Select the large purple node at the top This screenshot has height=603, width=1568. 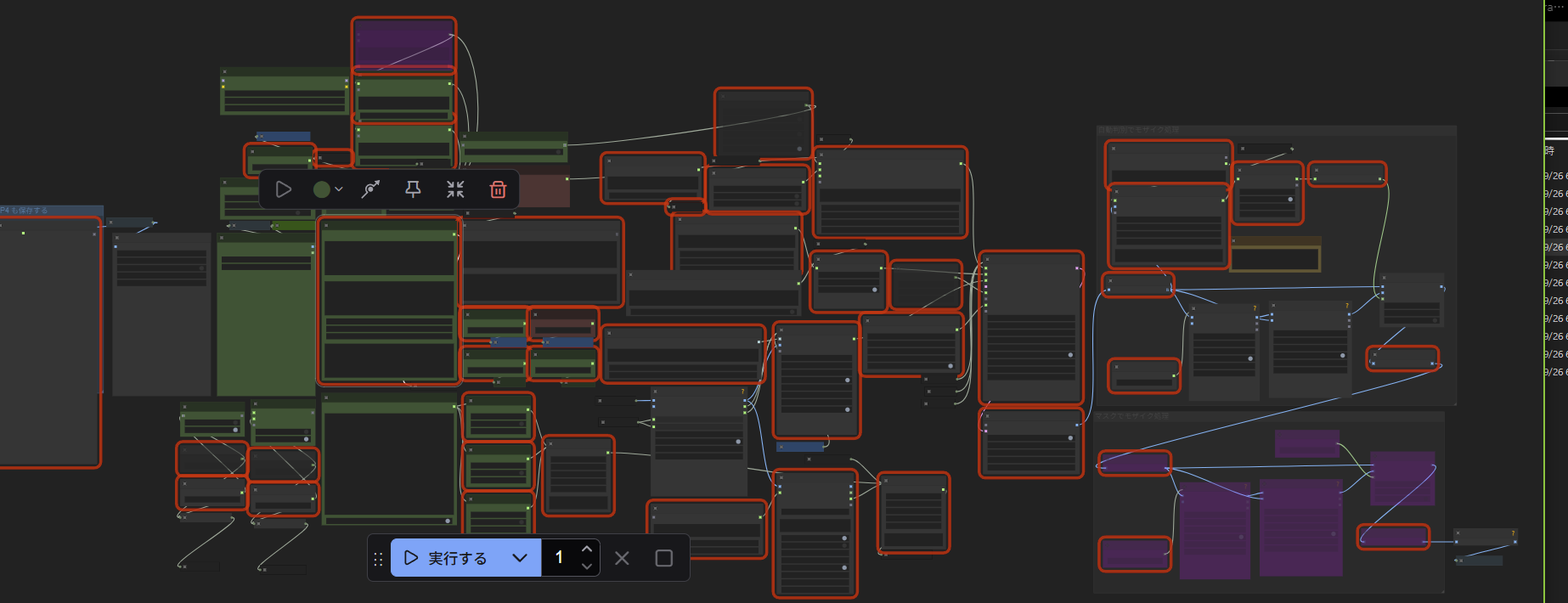(403, 43)
